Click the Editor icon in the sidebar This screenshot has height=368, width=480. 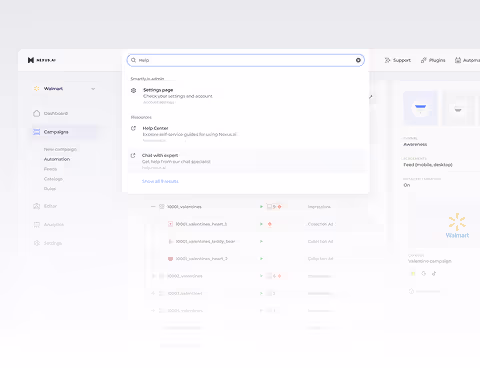pos(36,206)
